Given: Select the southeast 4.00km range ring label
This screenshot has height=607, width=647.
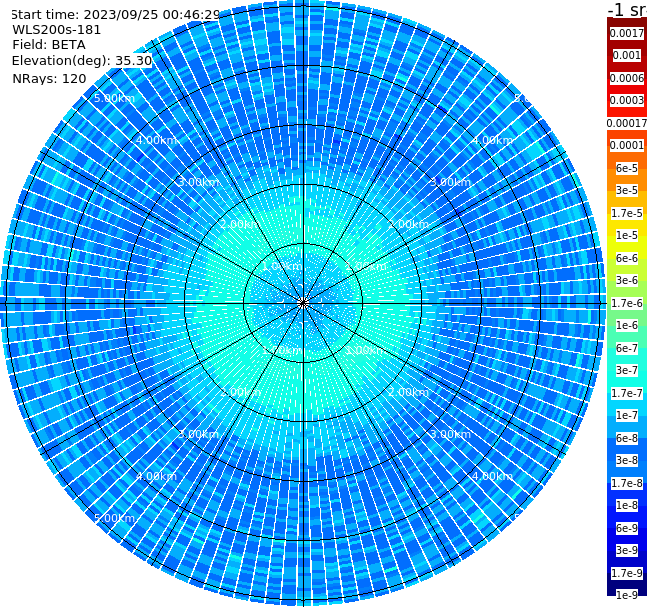Looking at the screenshot, I should click(x=492, y=476).
